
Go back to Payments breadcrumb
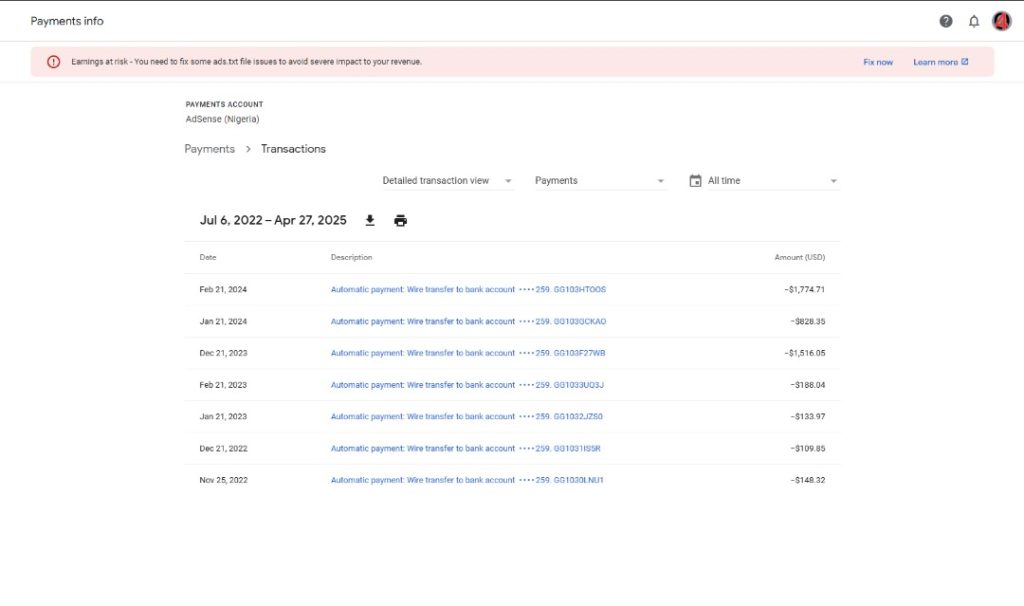pyautogui.click(x=210, y=149)
